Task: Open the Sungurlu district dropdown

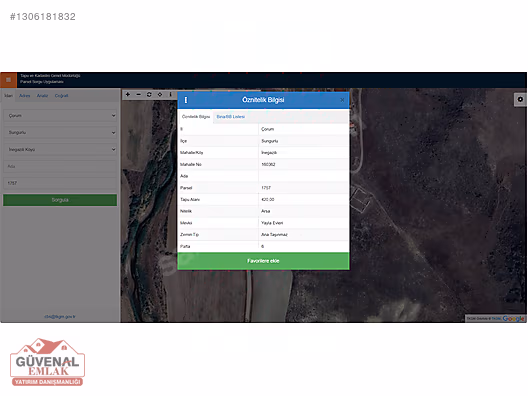Action: point(60,132)
